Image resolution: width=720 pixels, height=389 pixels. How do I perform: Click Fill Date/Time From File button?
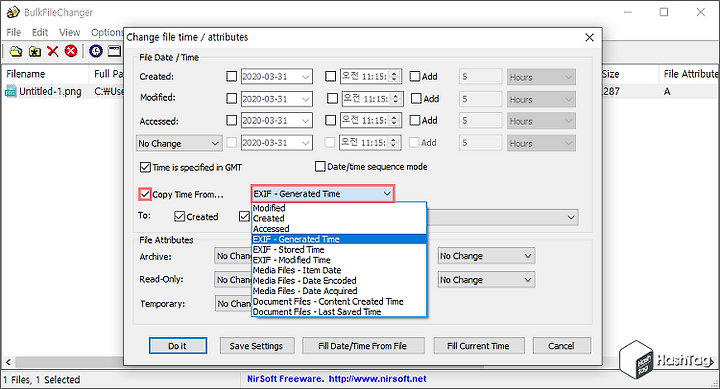(x=363, y=346)
